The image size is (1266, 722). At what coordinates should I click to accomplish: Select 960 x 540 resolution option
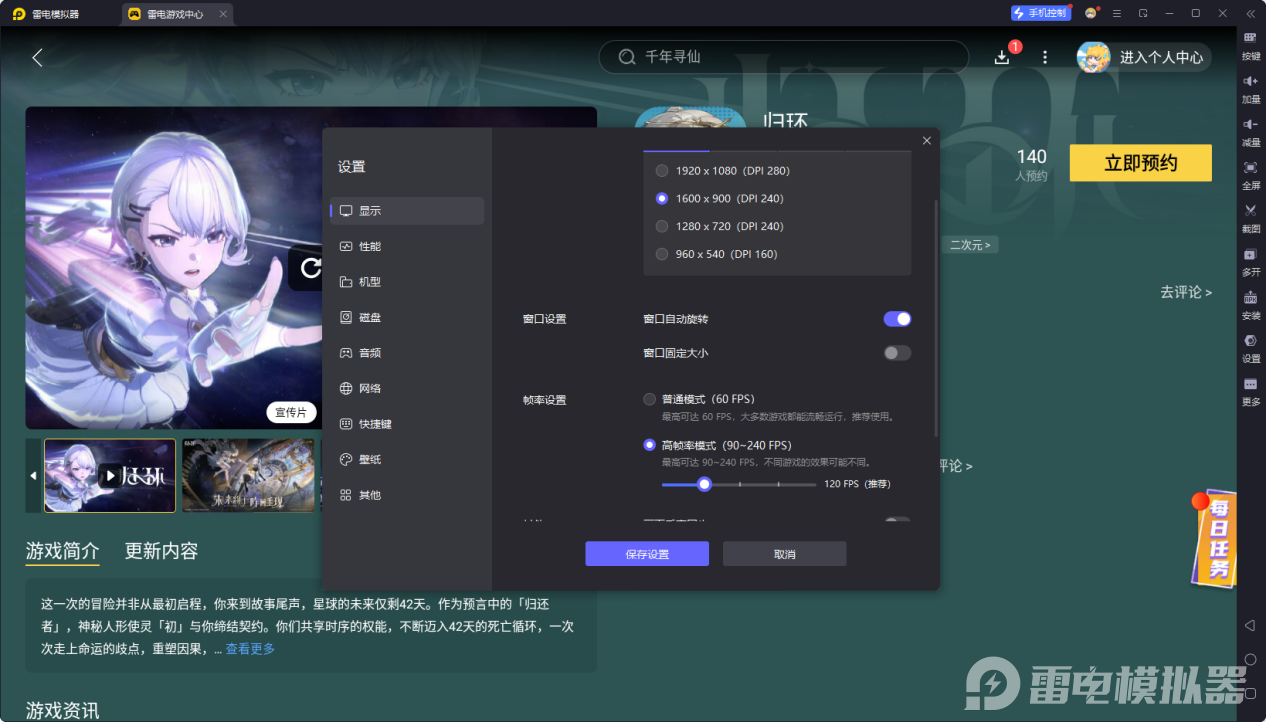click(662, 254)
